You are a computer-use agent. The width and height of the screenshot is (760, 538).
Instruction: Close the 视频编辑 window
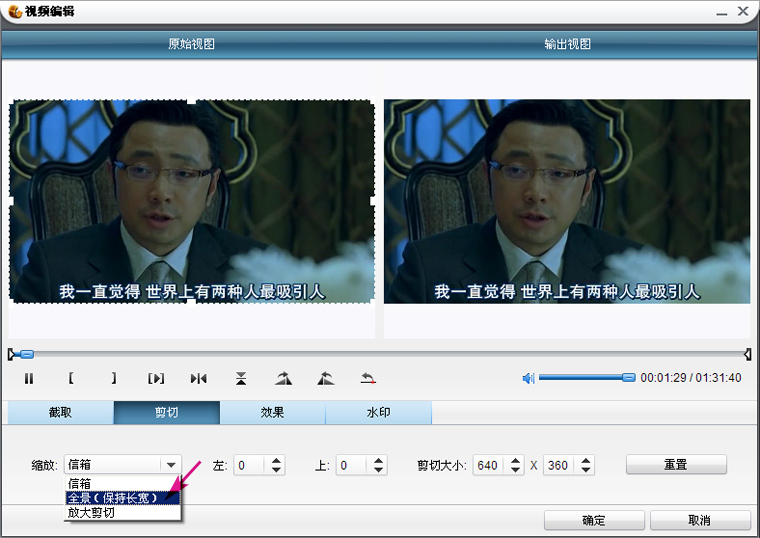(743, 11)
